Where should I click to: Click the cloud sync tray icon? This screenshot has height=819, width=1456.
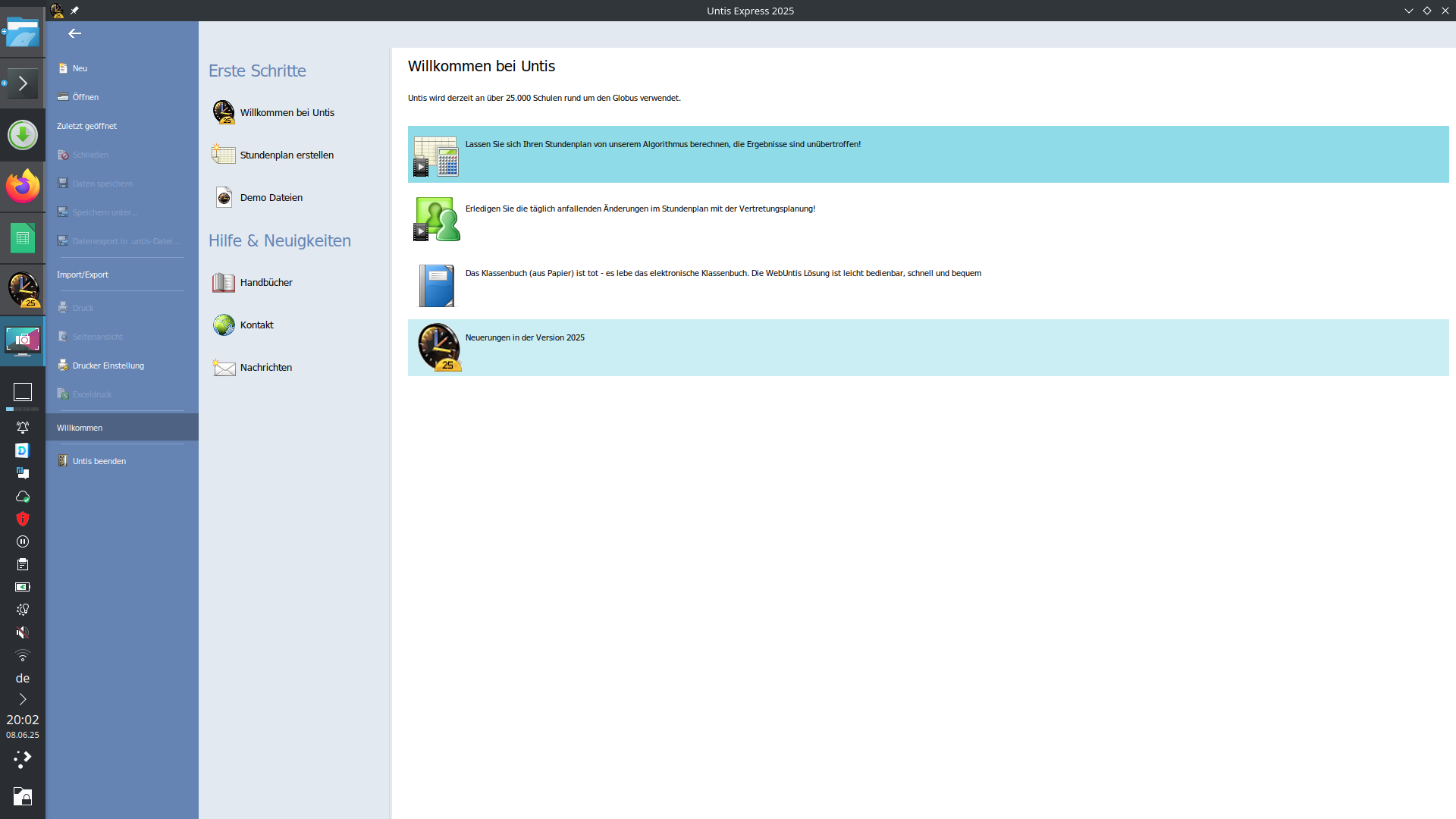click(x=23, y=496)
